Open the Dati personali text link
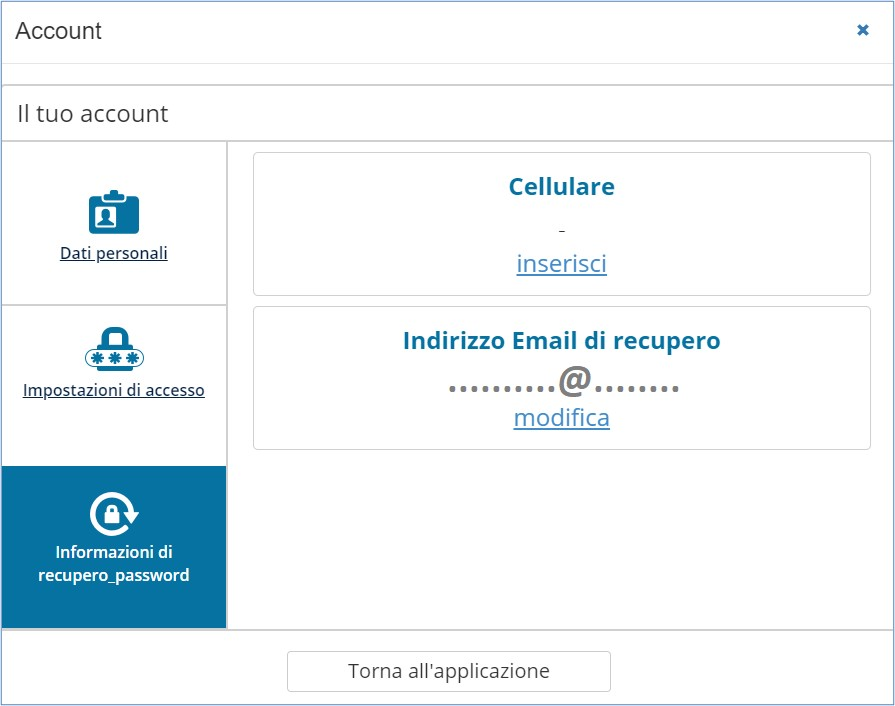This screenshot has height=706, width=895. [114, 253]
